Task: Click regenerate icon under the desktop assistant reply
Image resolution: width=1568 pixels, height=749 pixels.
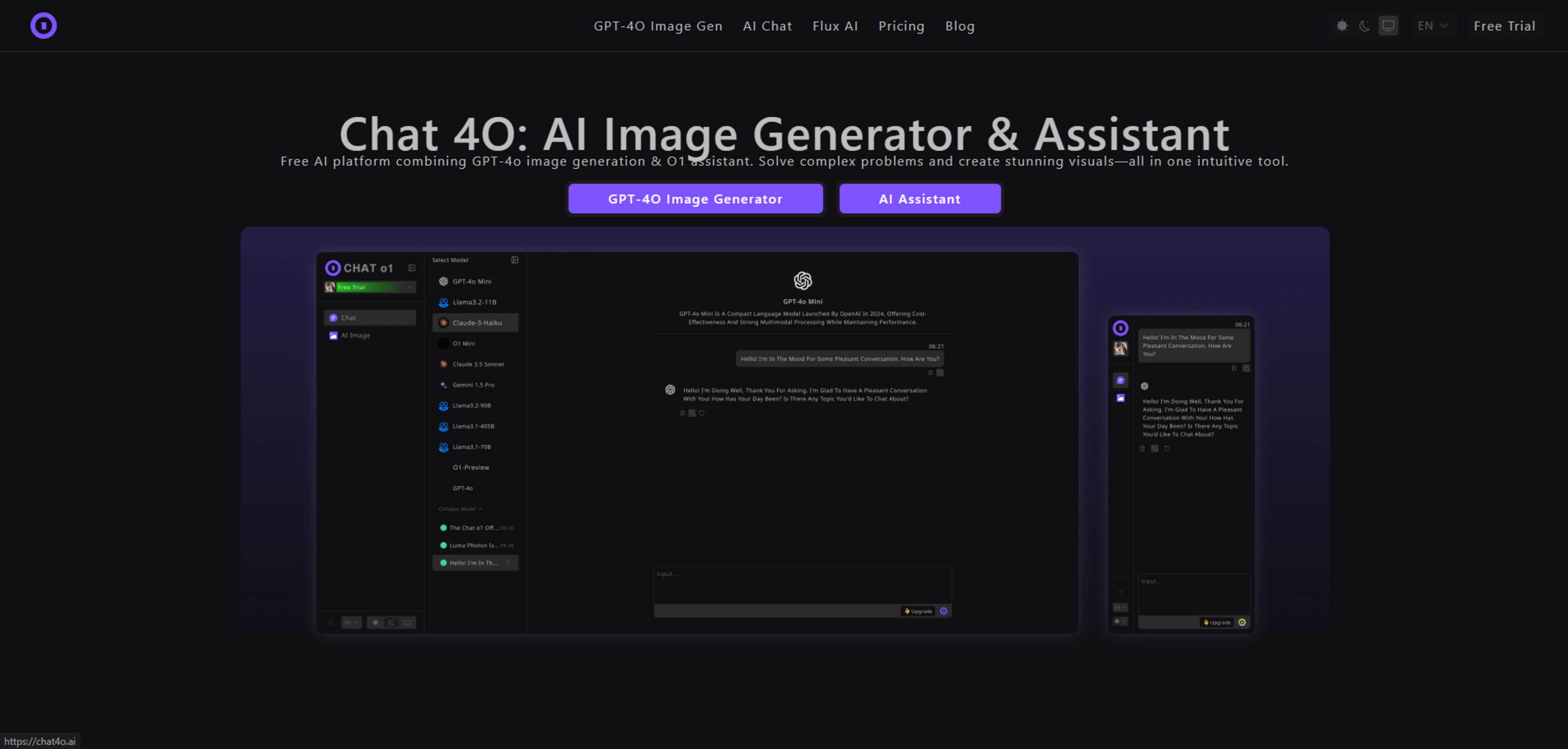Action: tap(701, 413)
